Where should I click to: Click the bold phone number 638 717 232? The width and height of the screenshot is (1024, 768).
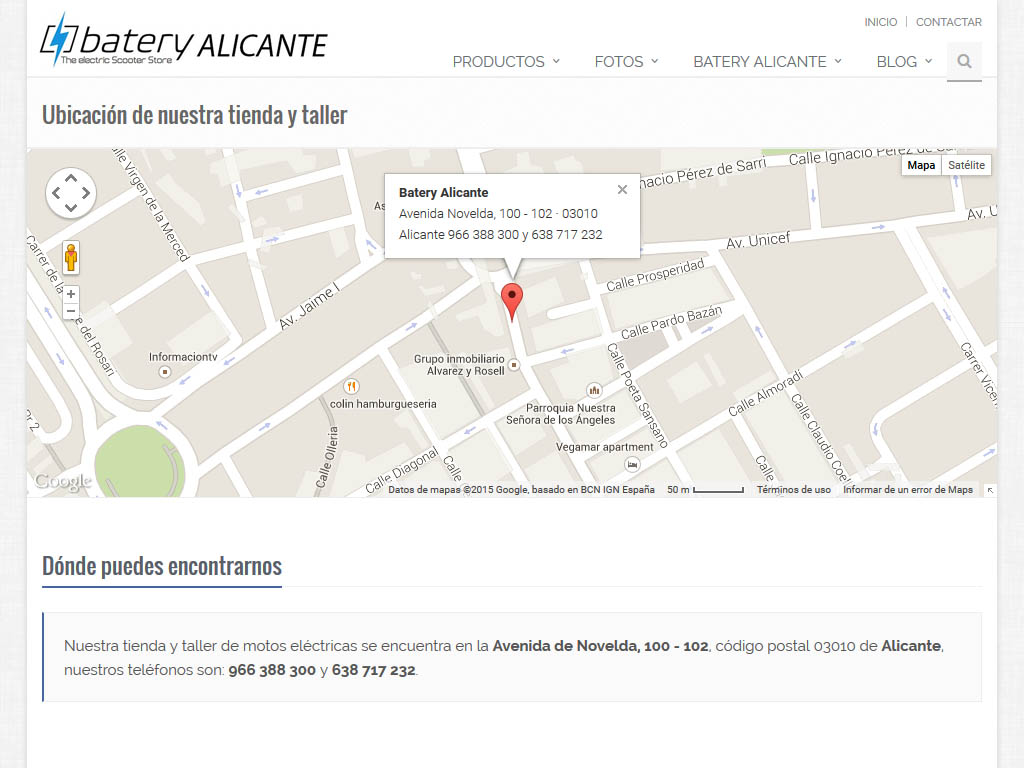(374, 670)
